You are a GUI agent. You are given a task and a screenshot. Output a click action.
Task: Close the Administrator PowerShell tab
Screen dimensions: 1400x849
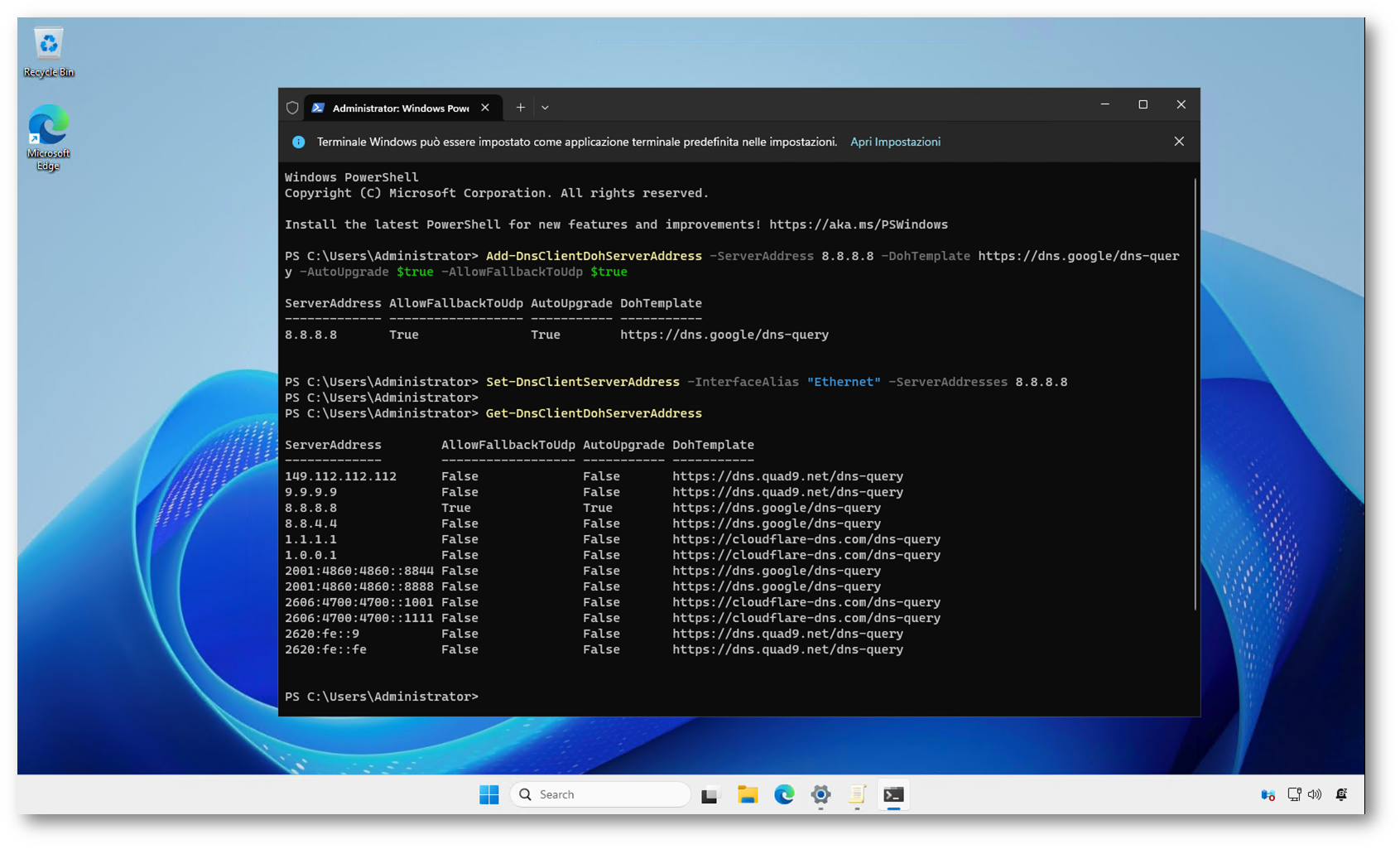click(x=485, y=108)
